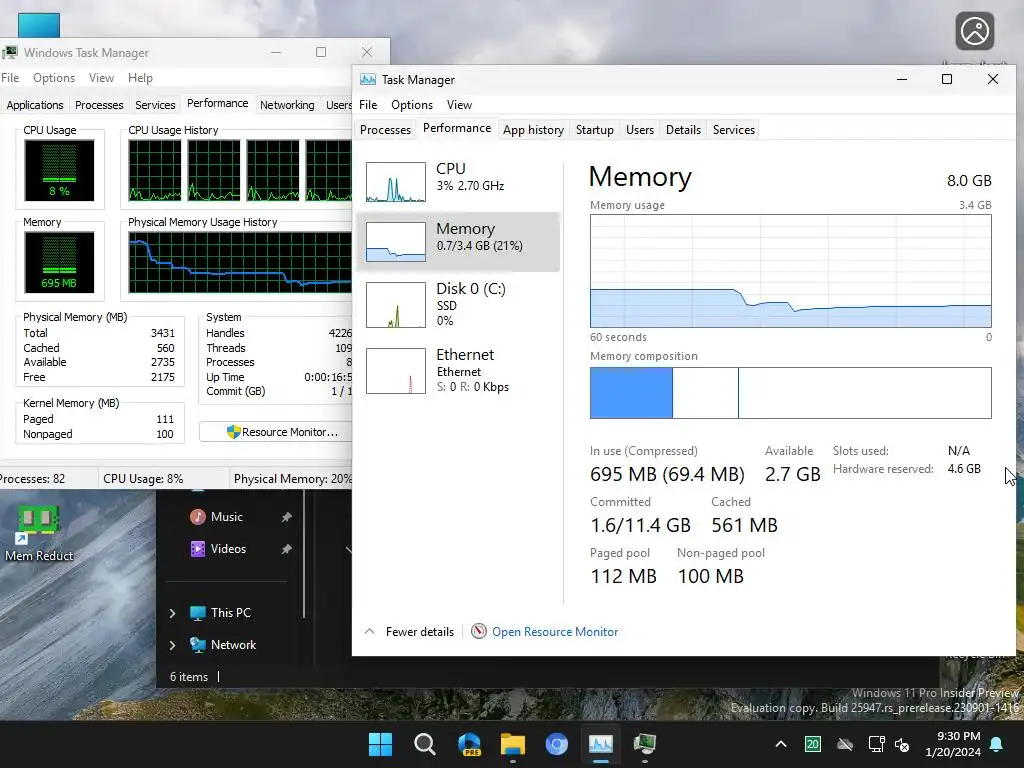The width and height of the screenshot is (1024, 768).
Task: Open network status tray icon
Action: click(x=876, y=744)
